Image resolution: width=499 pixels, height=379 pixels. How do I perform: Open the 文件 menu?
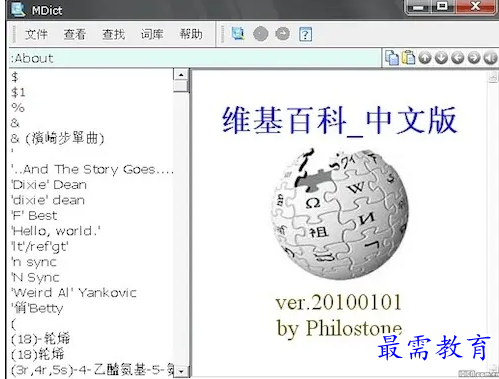(36, 34)
